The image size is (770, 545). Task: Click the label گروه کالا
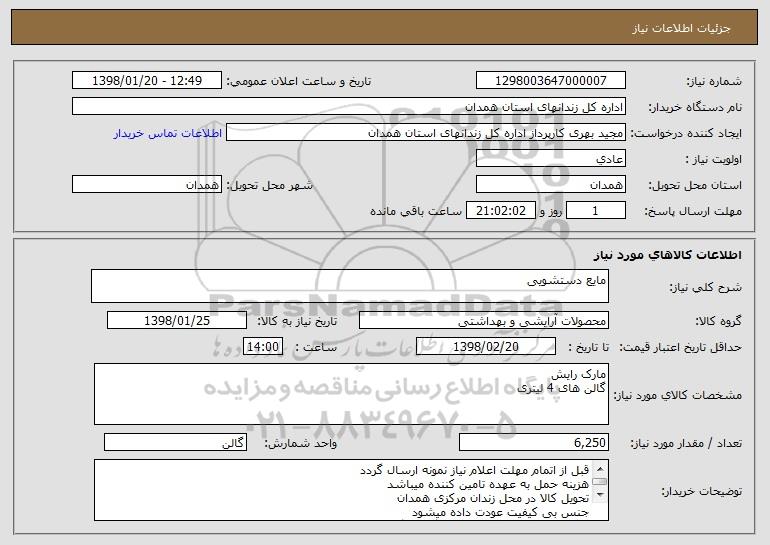[x=718, y=321]
